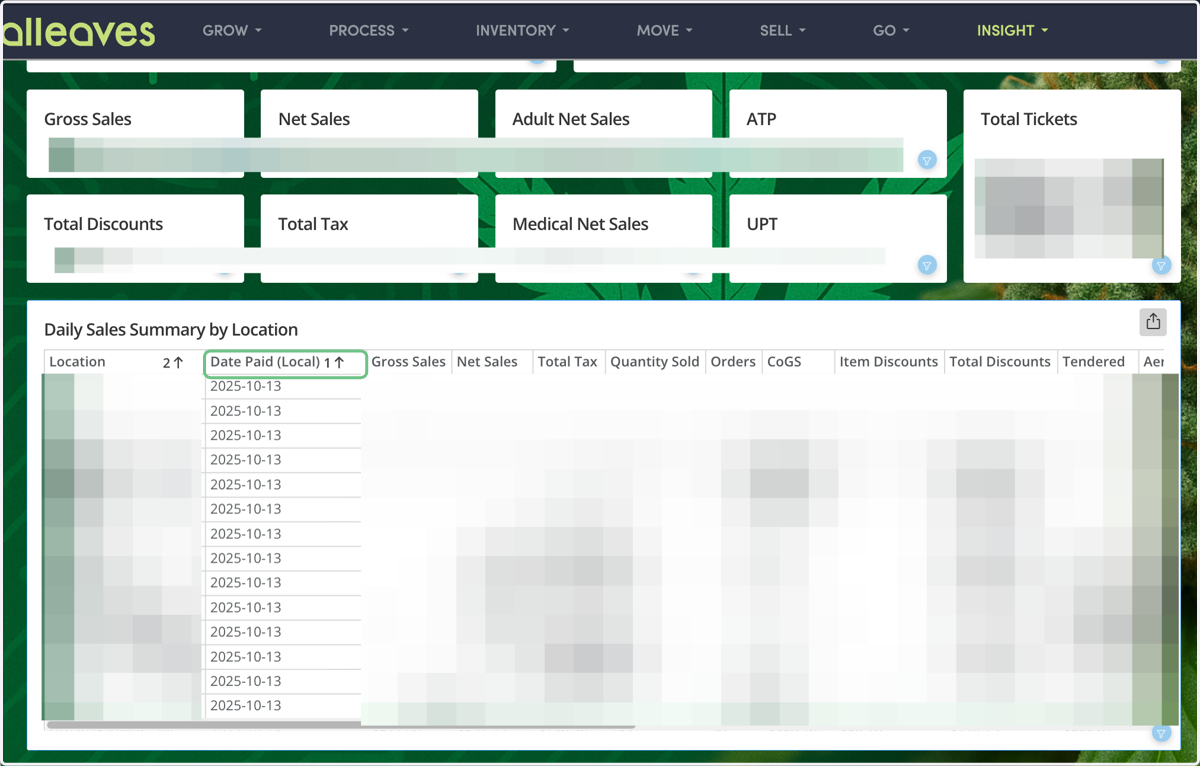Sort by Gross Sales column header

coord(409,362)
